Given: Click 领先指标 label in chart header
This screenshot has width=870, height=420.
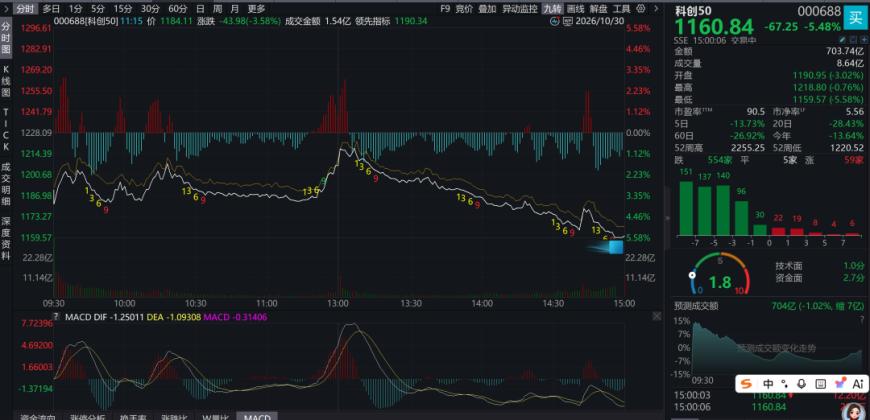Looking at the screenshot, I should [376, 21].
